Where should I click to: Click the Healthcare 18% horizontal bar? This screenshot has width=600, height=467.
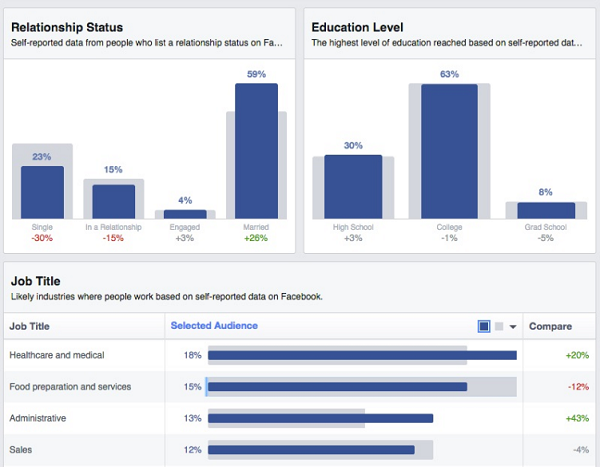[362, 355]
